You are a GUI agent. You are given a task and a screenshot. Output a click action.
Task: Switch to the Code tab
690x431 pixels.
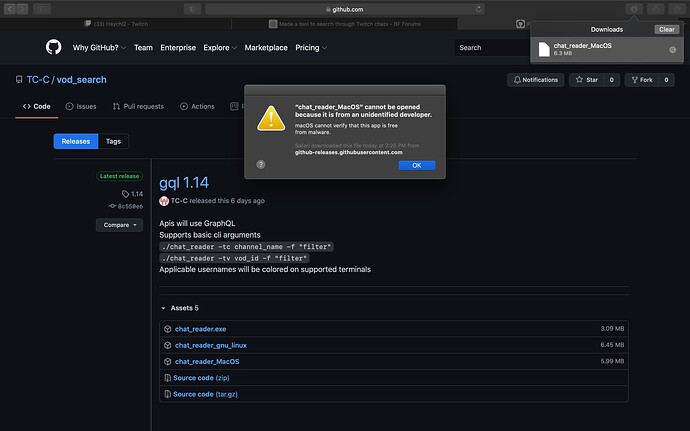[37, 107]
